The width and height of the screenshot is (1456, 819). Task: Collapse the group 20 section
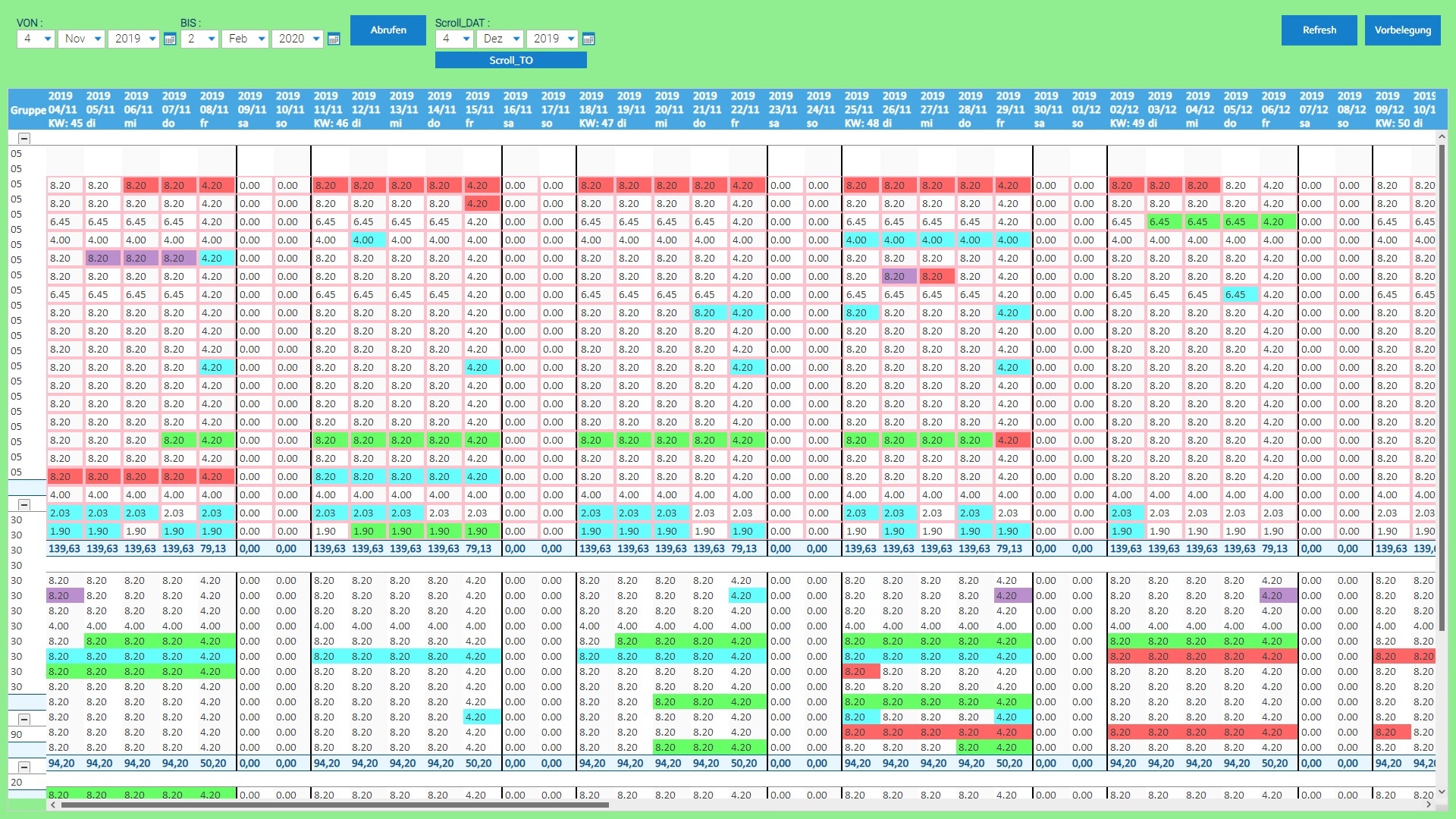24,767
